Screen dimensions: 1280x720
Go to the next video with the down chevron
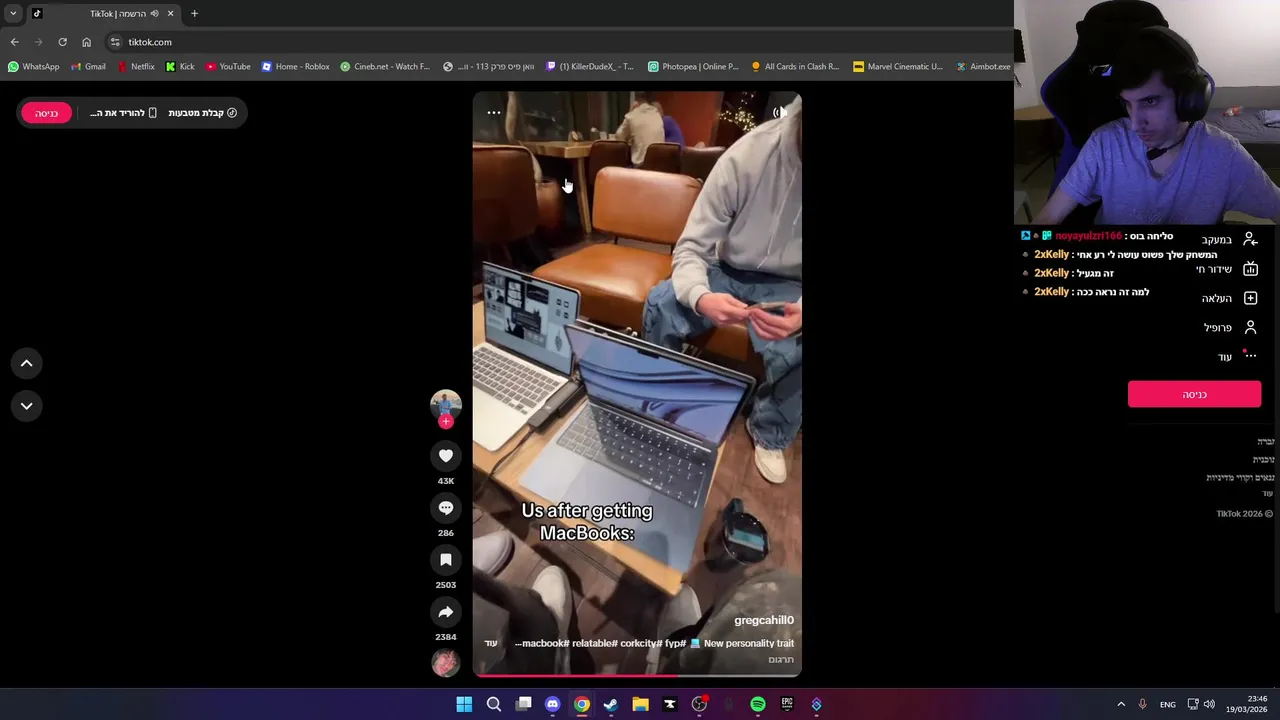click(27, 406)
